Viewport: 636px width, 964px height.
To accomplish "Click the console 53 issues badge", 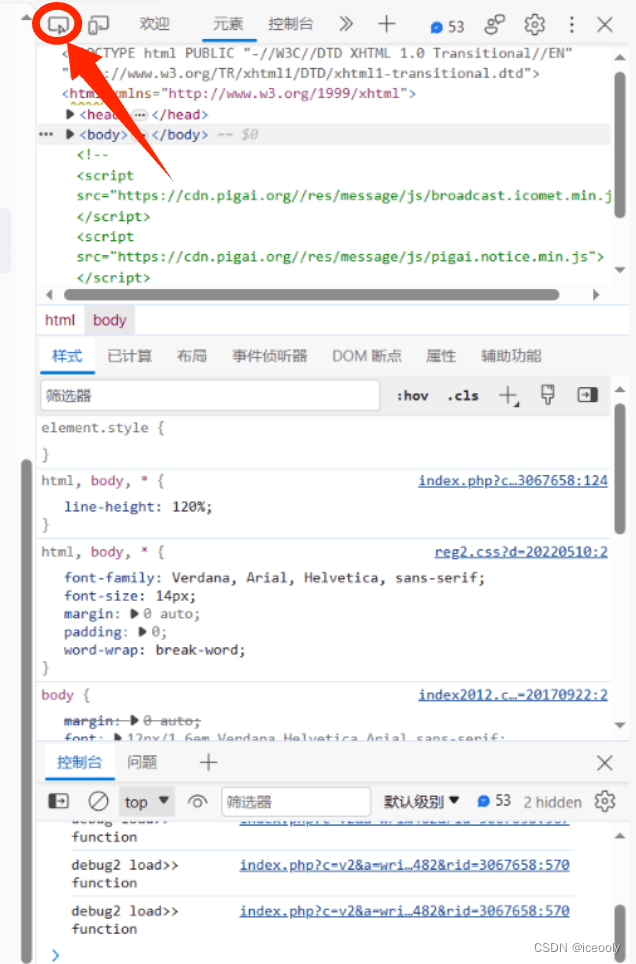I will tap(494, 801).
